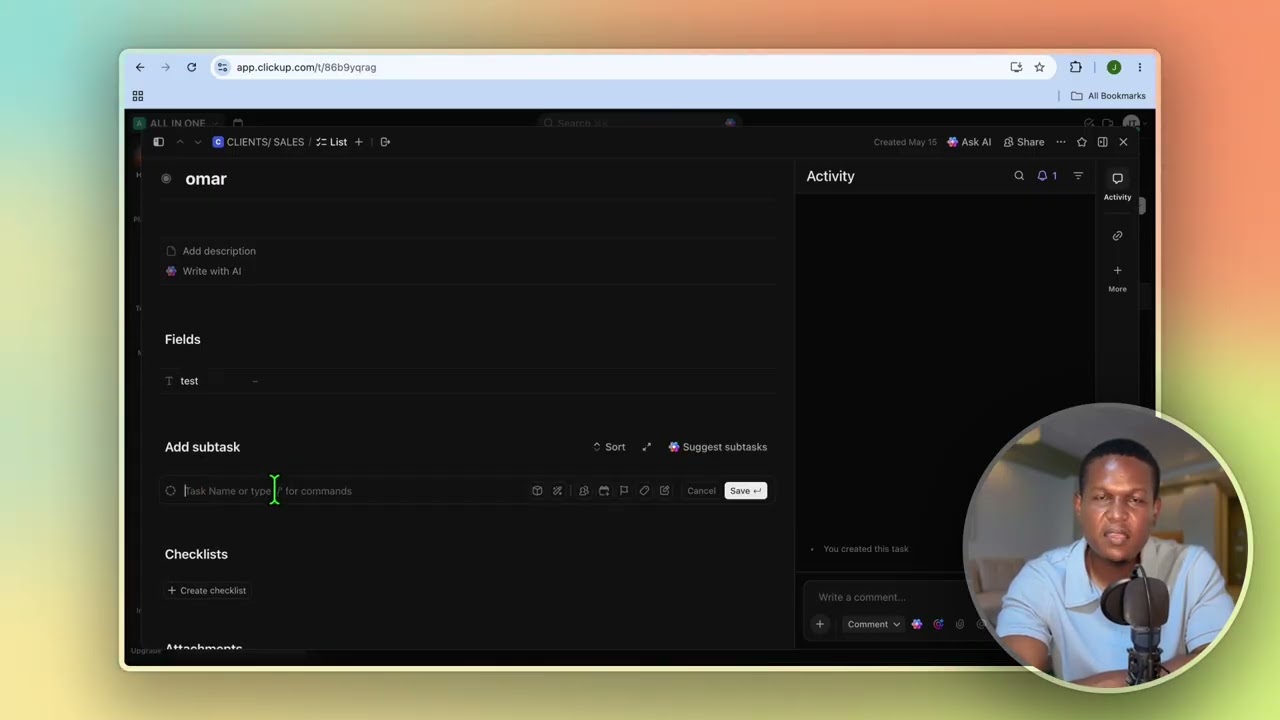Open the links relationship icon in side rail
1280x720 pixels.
(1117, 236)
